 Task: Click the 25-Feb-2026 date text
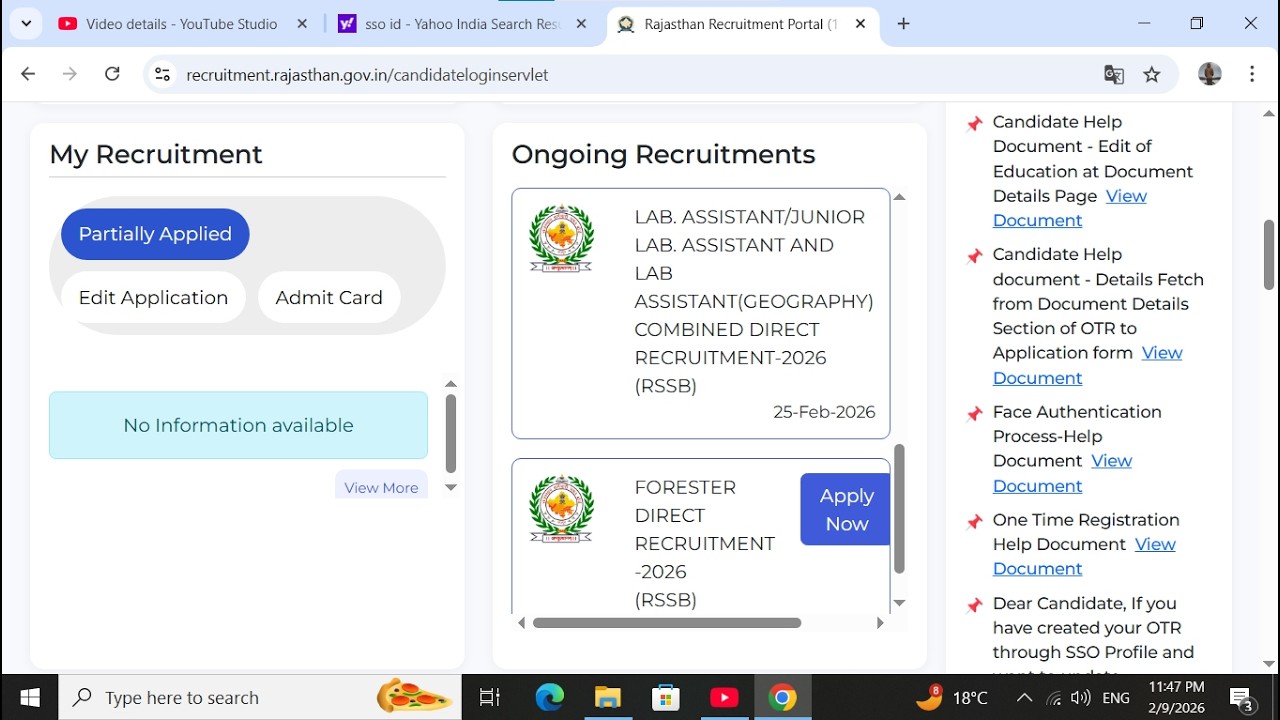pyautogui.click(x=824, y=412)
